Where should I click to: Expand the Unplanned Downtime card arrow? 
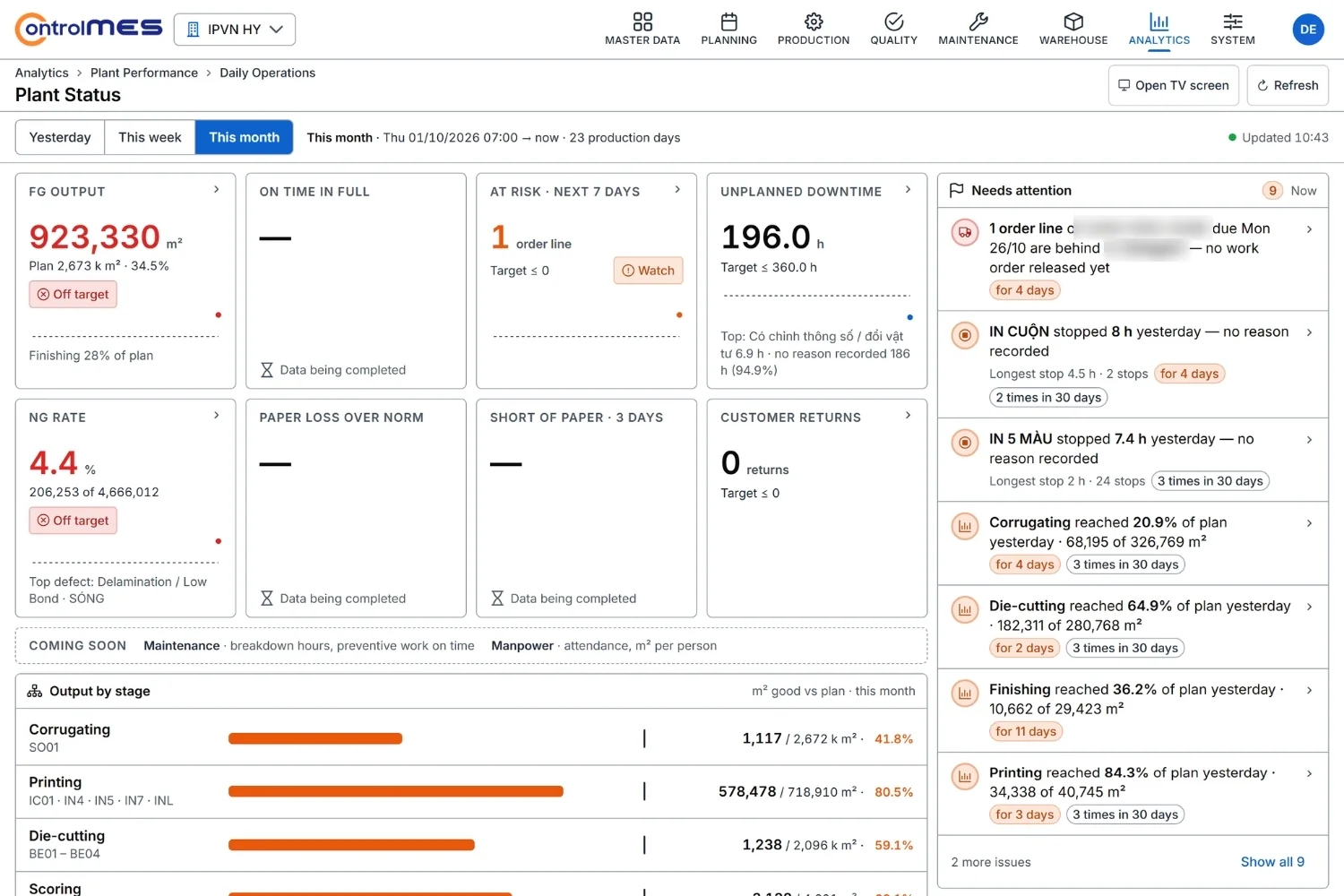[908, 189]
